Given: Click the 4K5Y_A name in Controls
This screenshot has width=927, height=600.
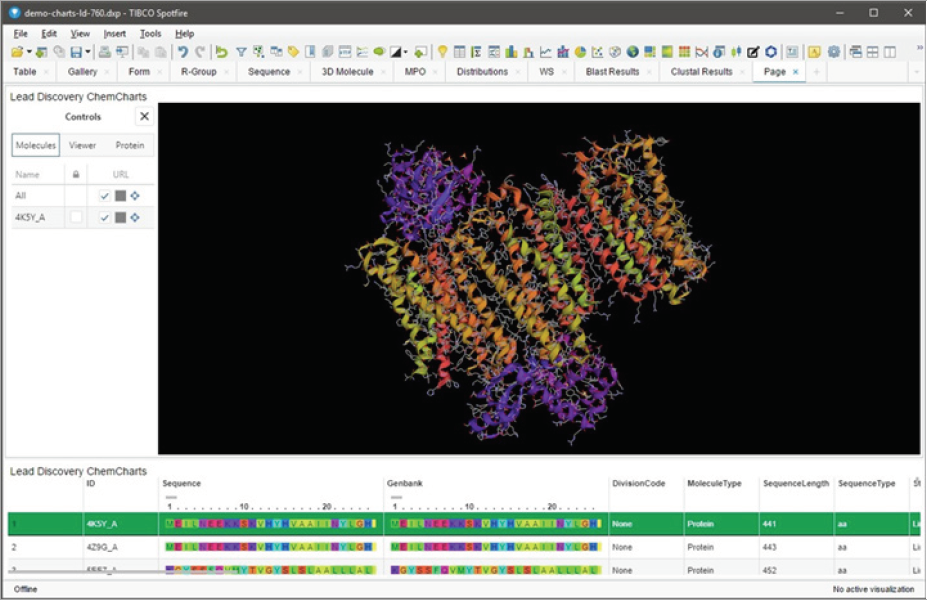Looking at the screenshot, I should coord(30,218).
